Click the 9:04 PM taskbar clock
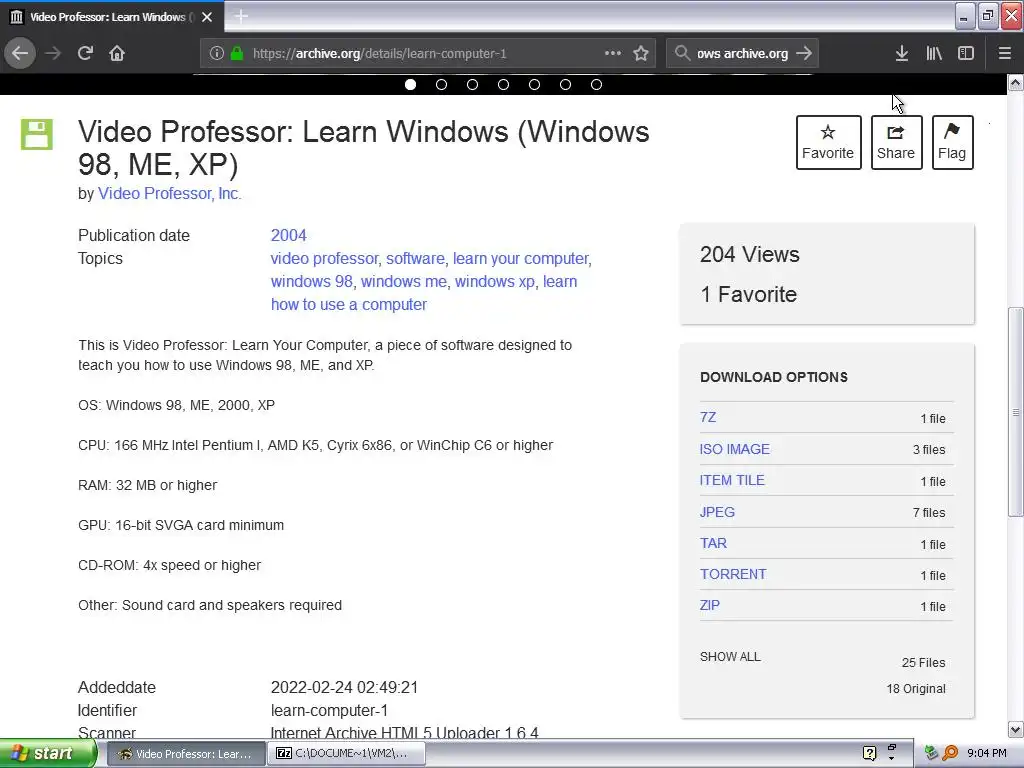1024x768 pixels. point(987,754)
